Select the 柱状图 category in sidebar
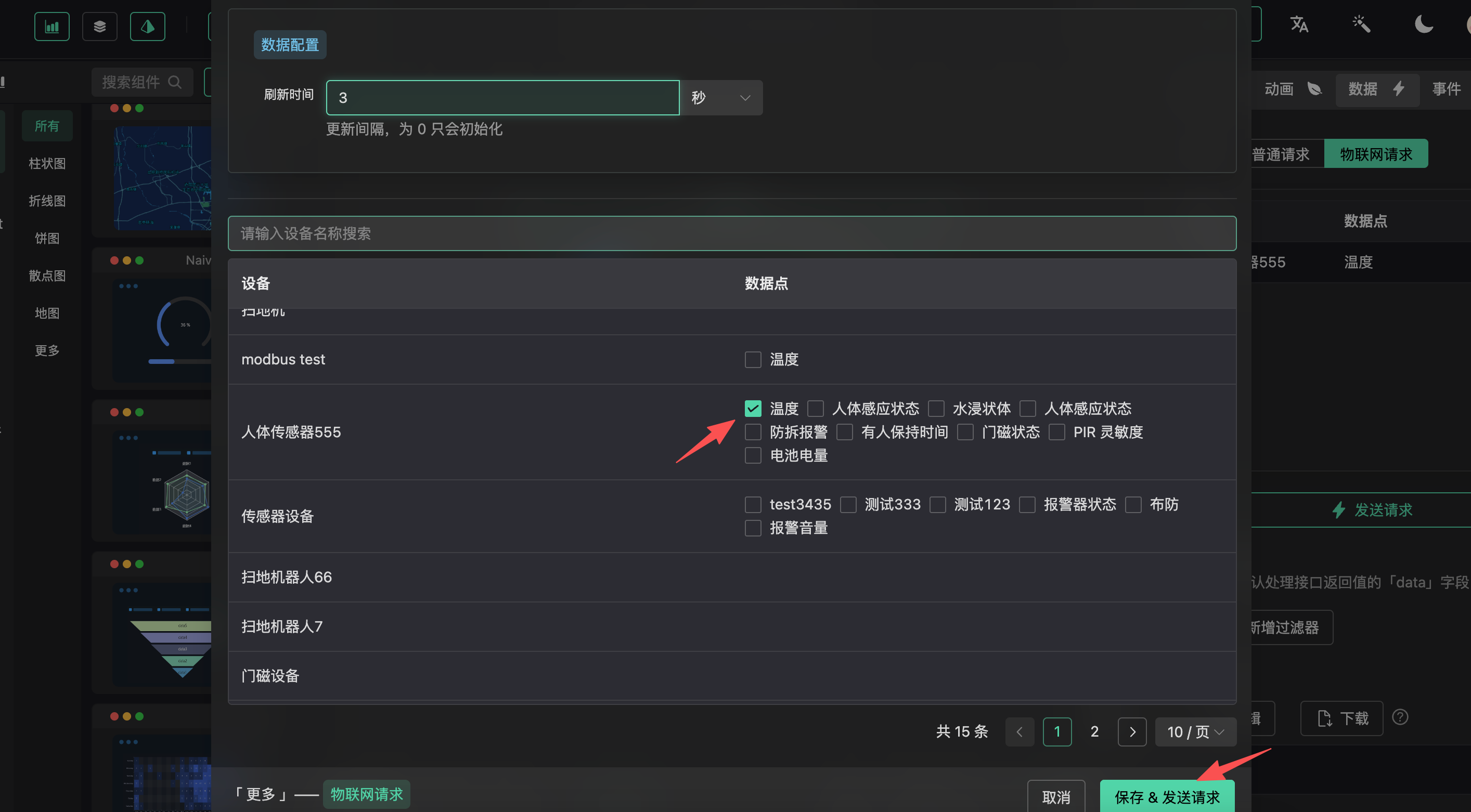This screenshot has width=1471, height=812. click(47, 164)
